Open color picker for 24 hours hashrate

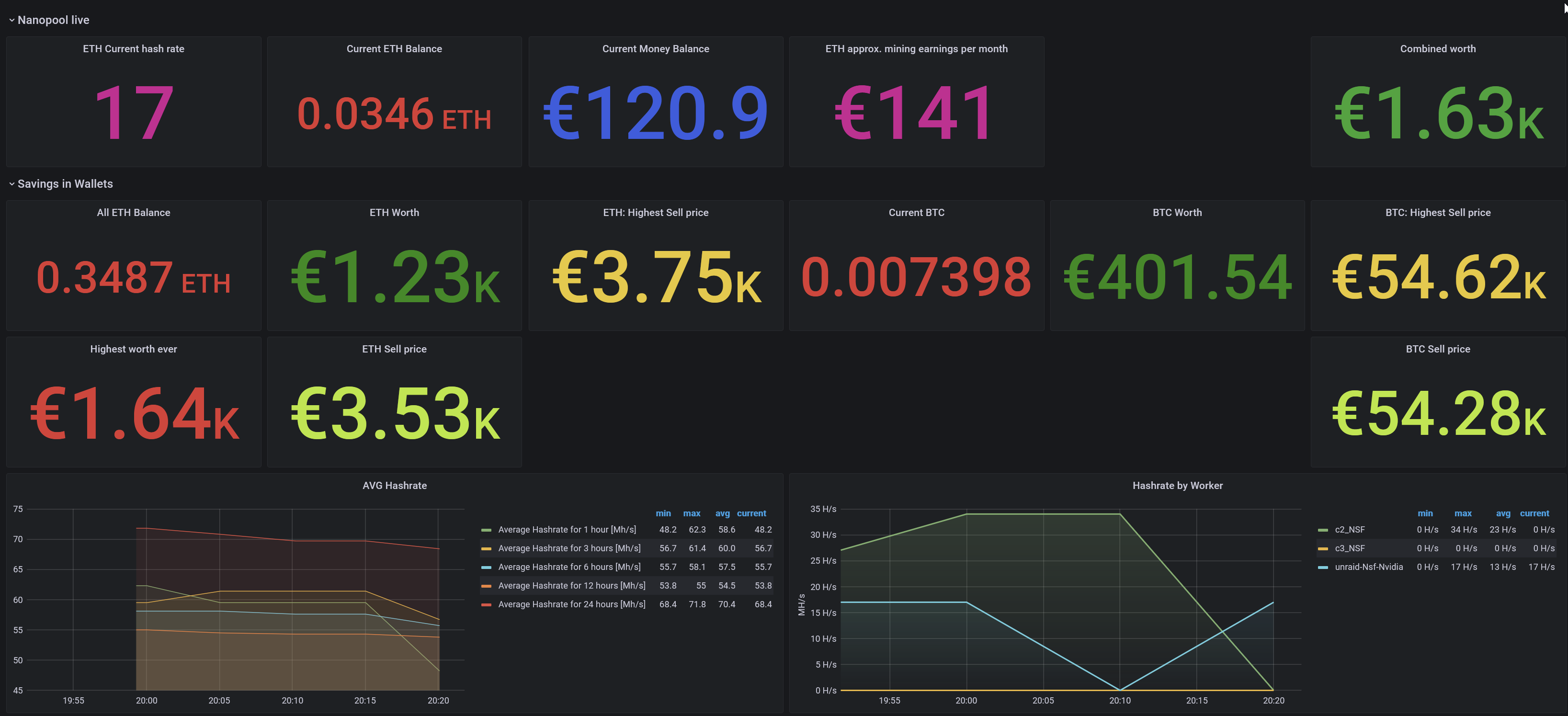tap(486, 605)
